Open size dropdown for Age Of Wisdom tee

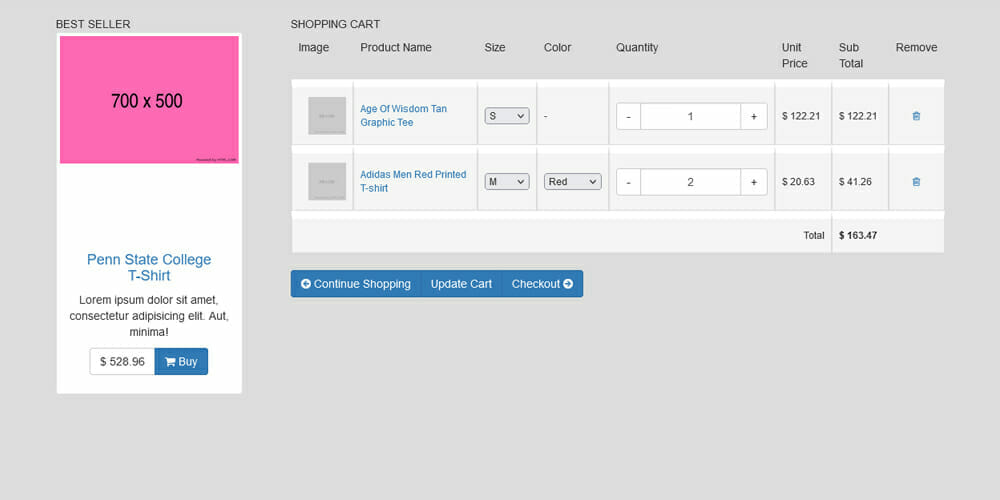point(507,116)
